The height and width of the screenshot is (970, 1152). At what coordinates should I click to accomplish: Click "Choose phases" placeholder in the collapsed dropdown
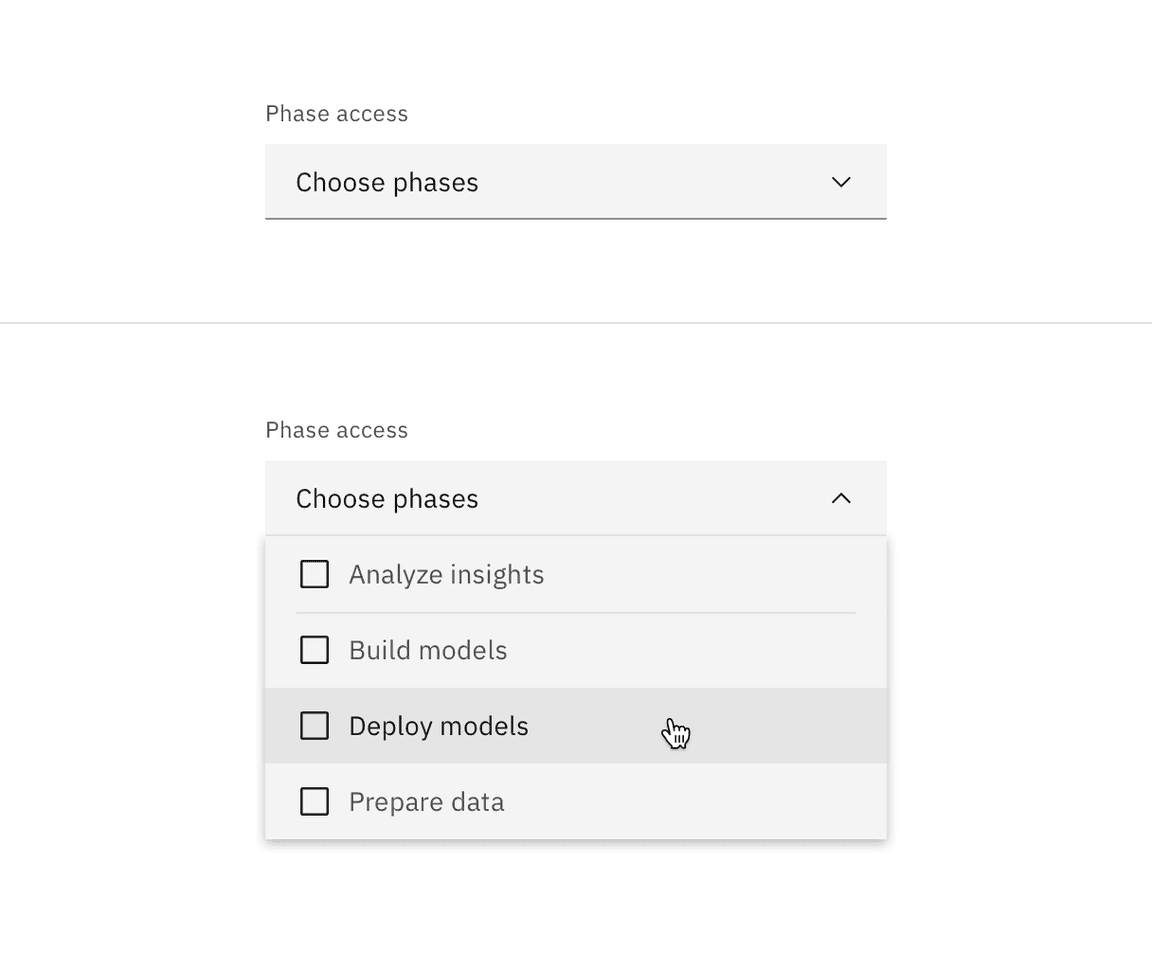tap(387, 182)
